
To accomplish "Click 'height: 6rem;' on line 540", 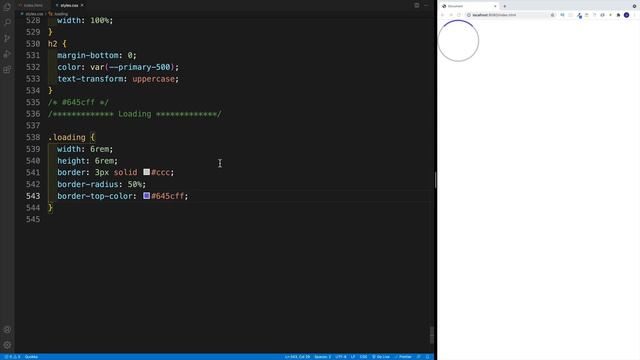I will pyautogui.click(x=87, y=161).
